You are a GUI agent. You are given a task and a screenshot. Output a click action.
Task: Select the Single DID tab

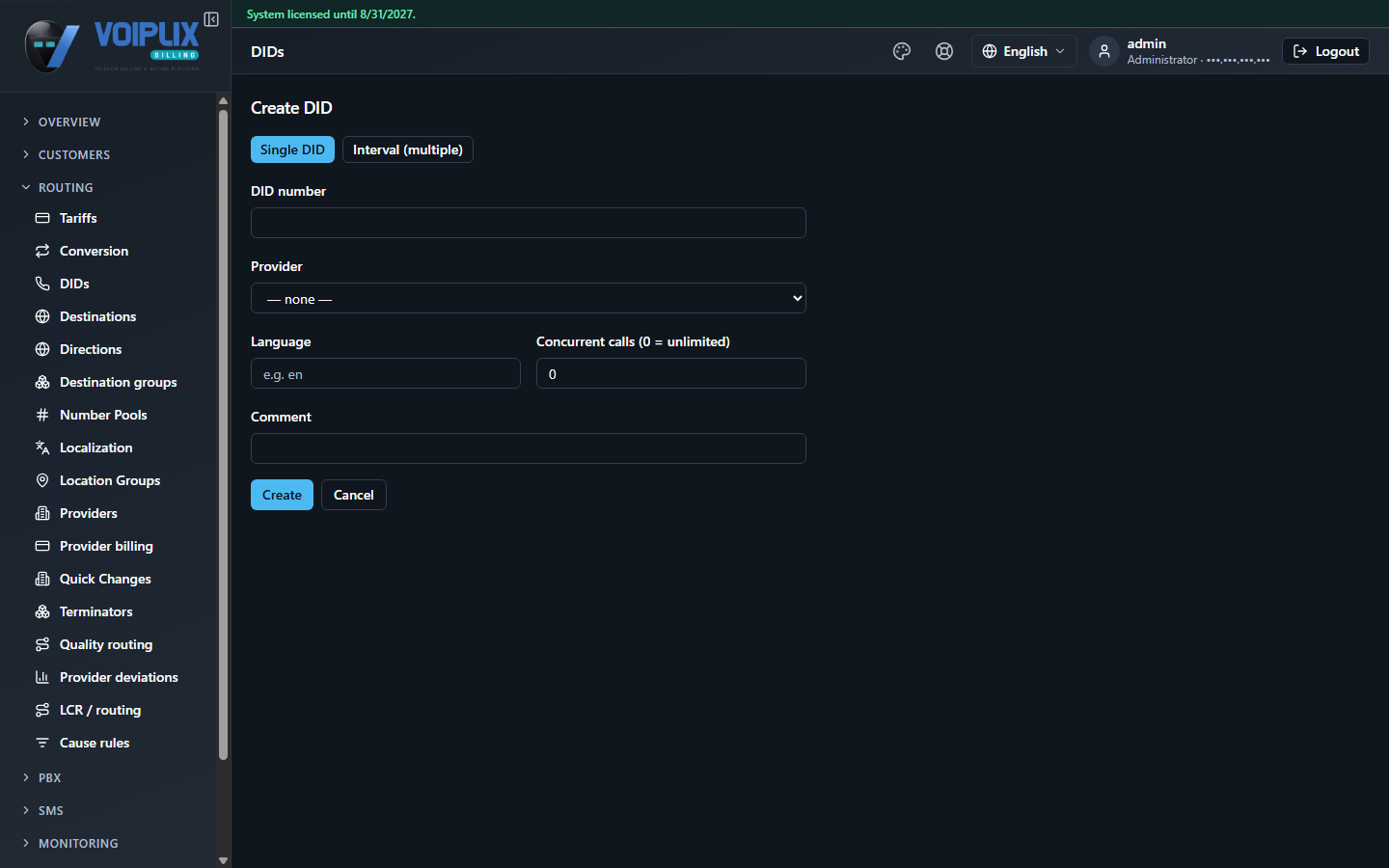292,149
